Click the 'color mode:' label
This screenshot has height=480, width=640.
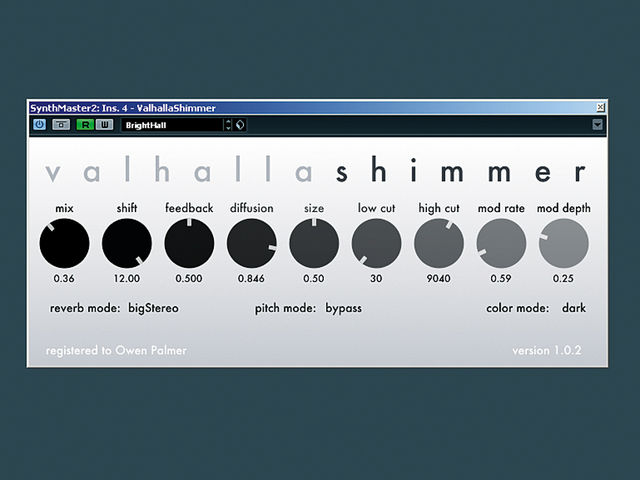(x=518, y=308)
